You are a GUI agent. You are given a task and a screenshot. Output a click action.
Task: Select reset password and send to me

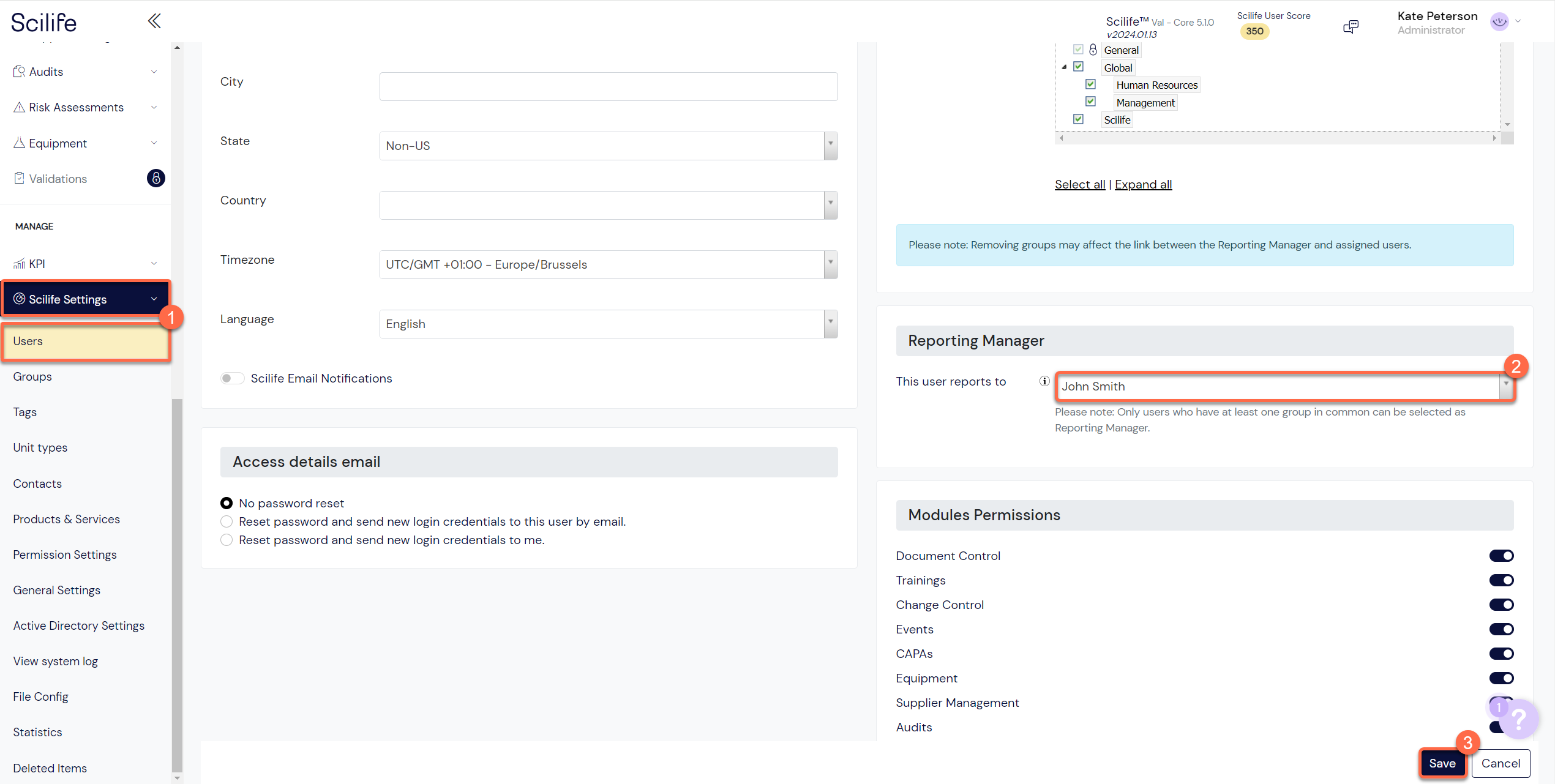pyautogui.click(x=227, y=540)
